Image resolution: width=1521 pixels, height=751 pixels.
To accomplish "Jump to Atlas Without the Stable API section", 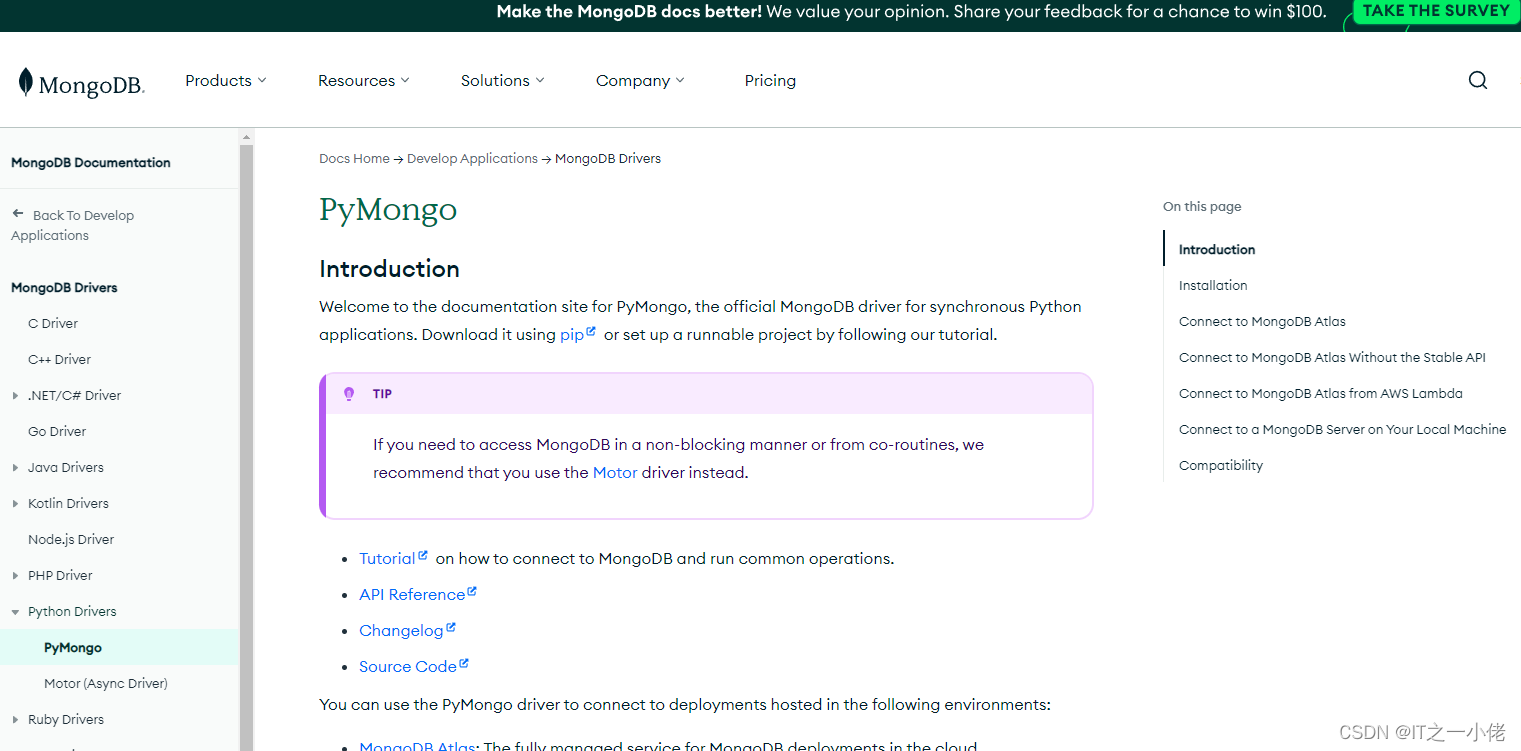I will pos(1332,357).
